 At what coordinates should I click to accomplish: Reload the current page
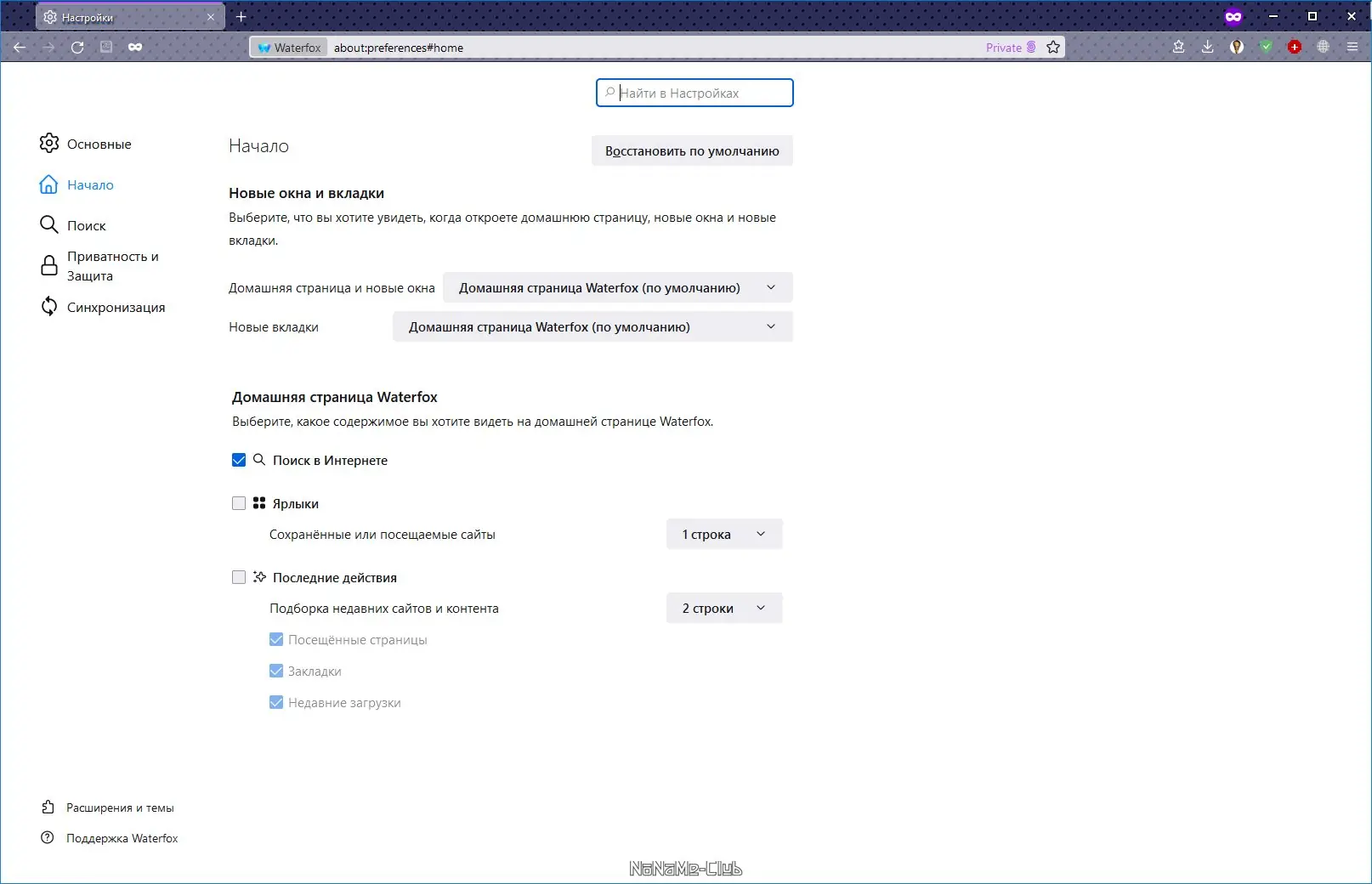click(x=77, y=48)
